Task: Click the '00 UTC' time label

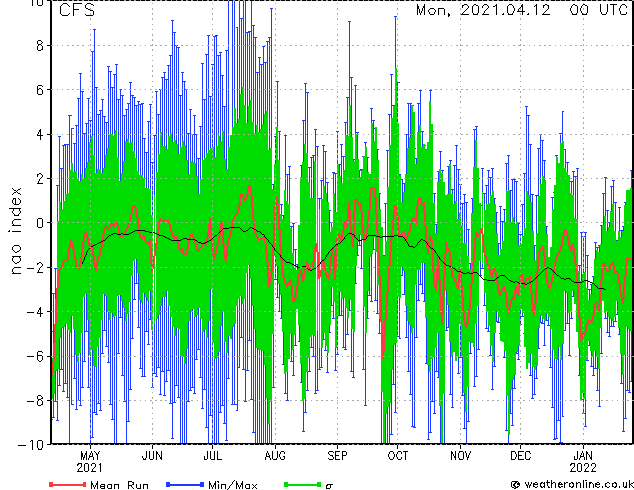Action: pos(598,10)
